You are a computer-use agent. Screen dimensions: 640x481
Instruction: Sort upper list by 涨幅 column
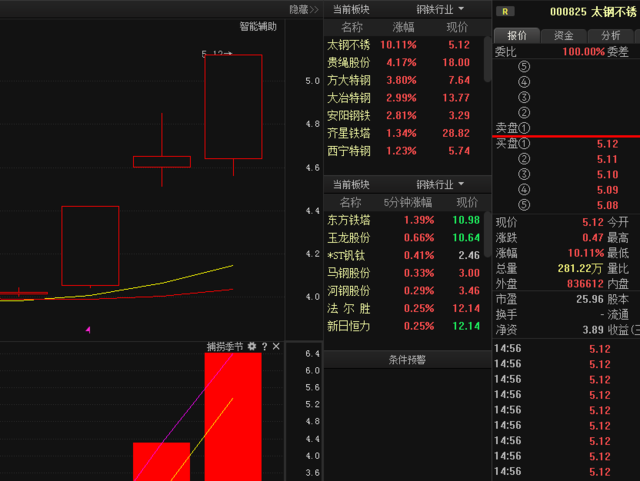pyautogui.click(x=403, y=27)
